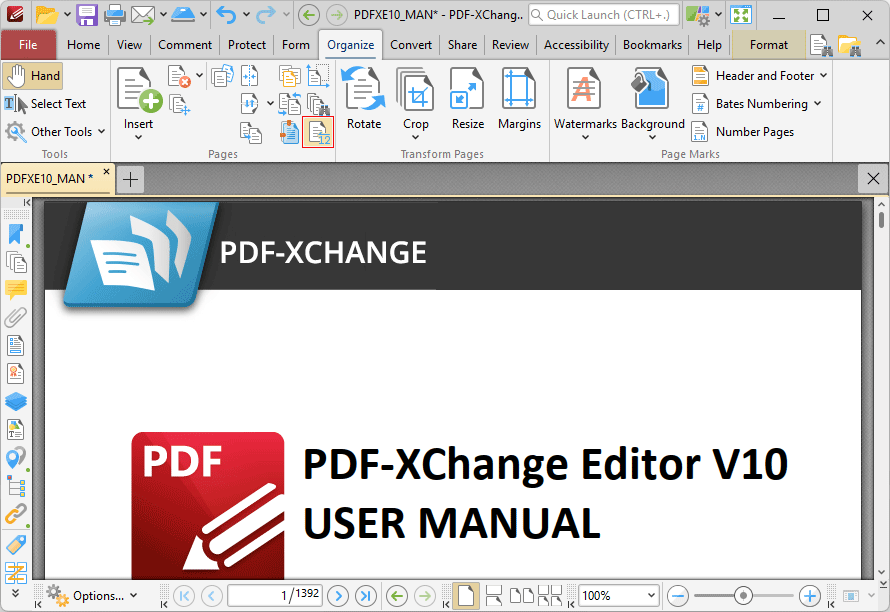Viewport: 890px width, 612px height.
Task: Open the zoom level 100% combo box
Action: (x=618, y=595)
